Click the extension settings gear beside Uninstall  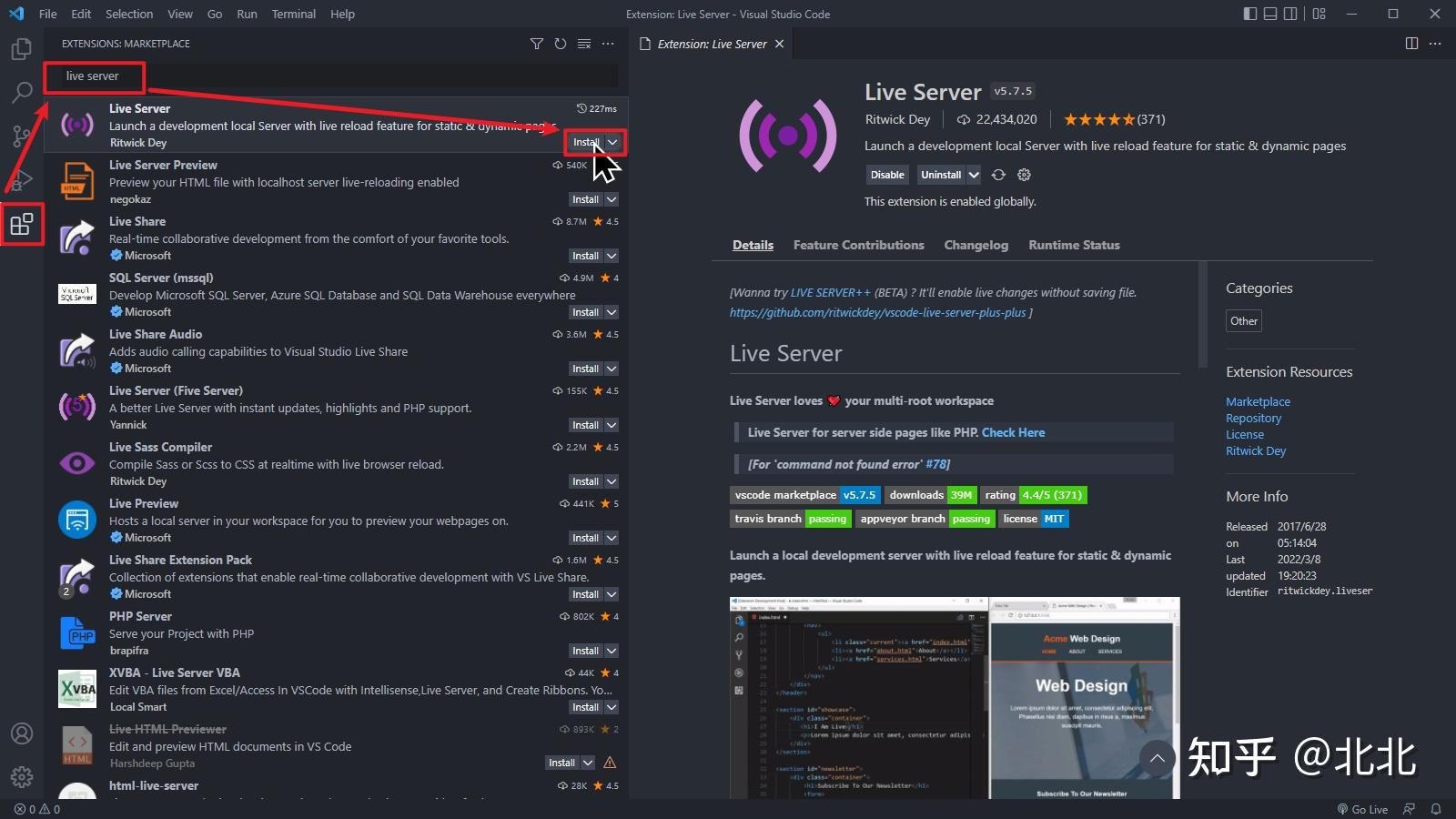1024,175
